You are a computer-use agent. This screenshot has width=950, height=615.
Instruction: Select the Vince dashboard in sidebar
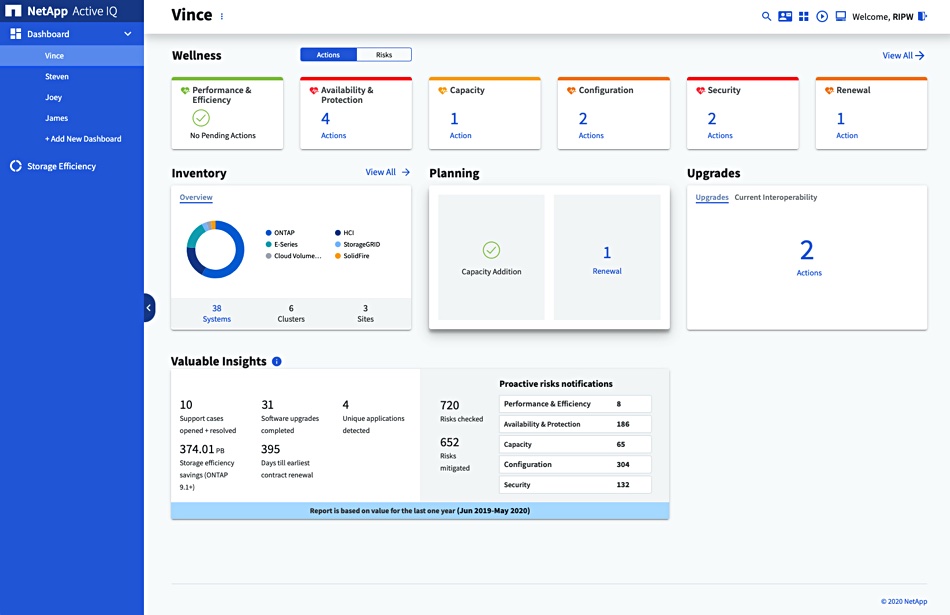click(71, 55)
